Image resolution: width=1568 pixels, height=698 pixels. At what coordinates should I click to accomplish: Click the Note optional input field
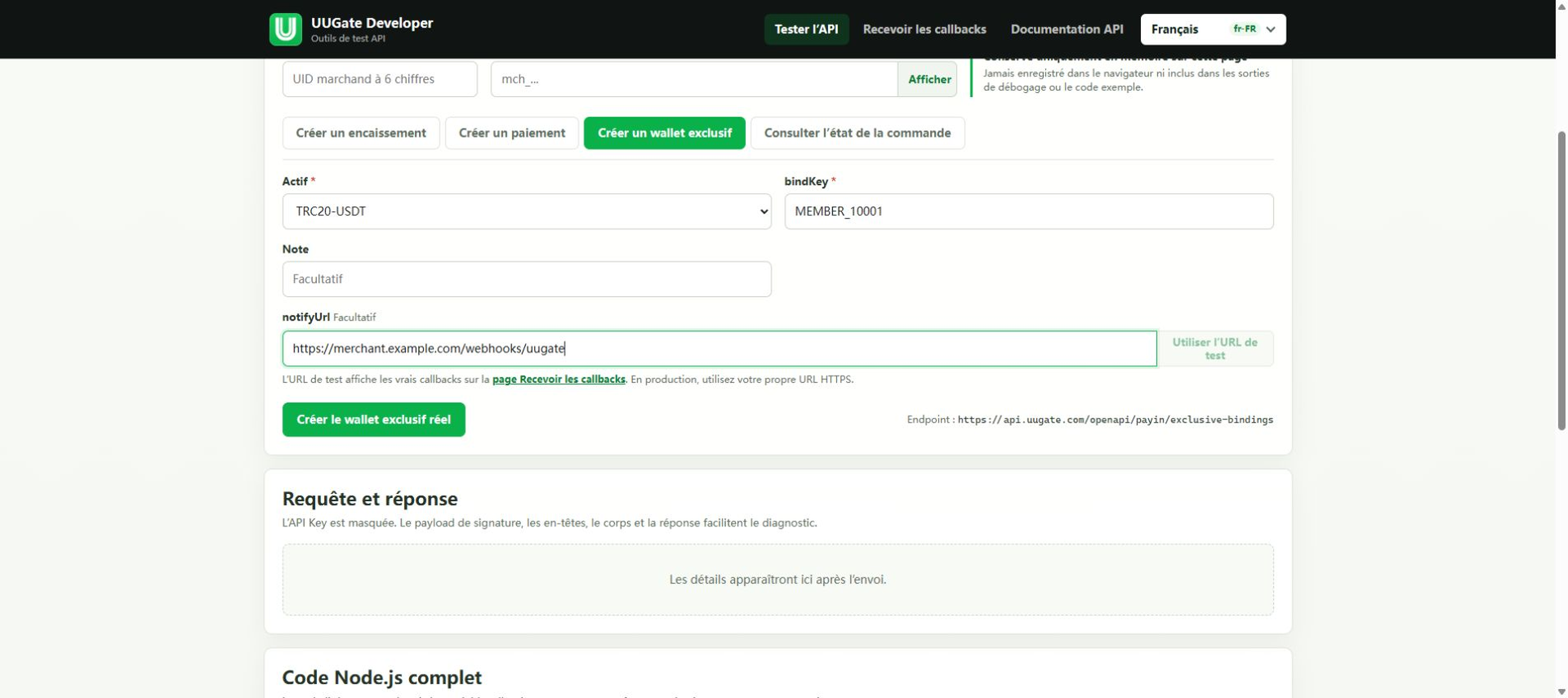(x=527, y=279)
